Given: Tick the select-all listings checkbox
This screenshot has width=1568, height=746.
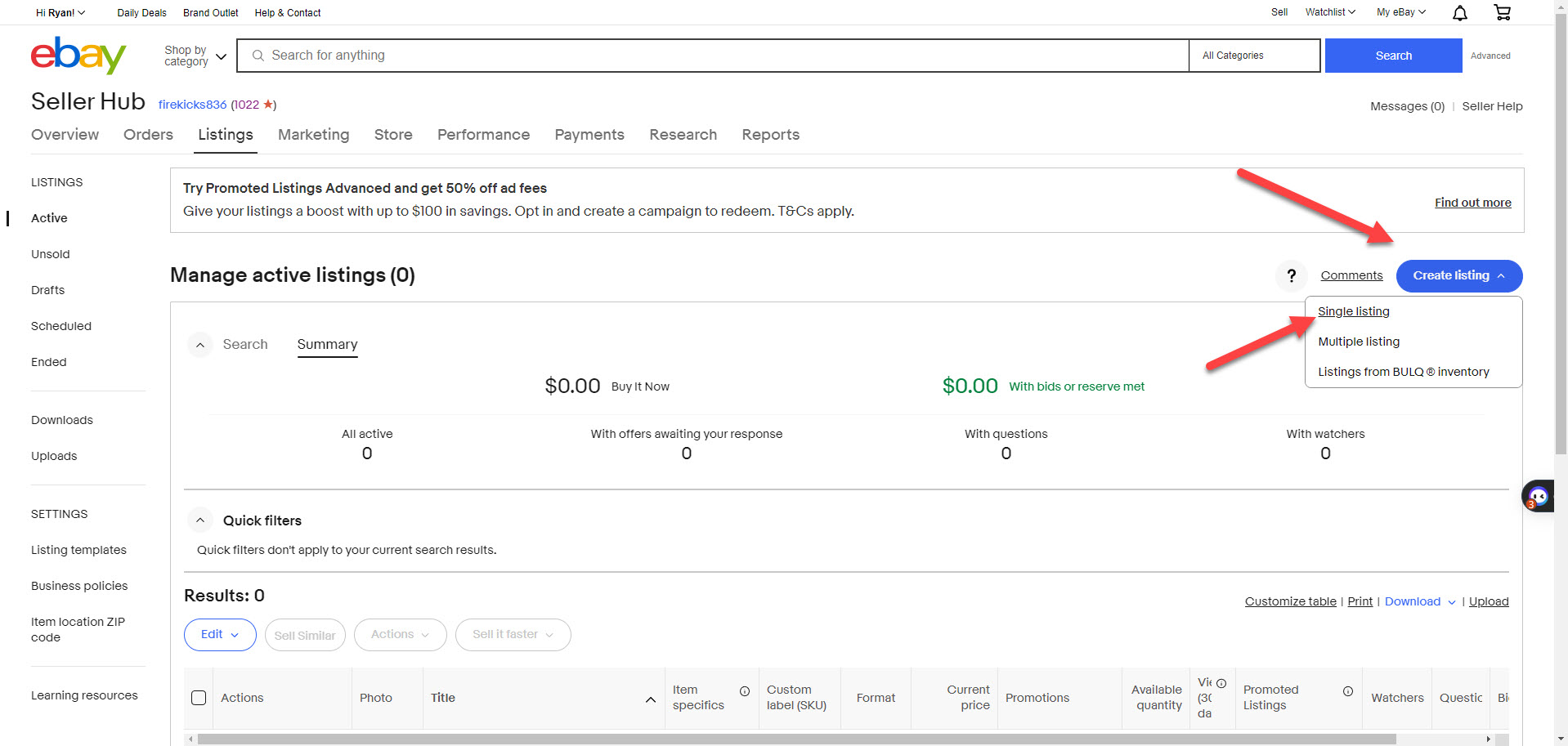Looking at the screenshot, I should point(199,698).
